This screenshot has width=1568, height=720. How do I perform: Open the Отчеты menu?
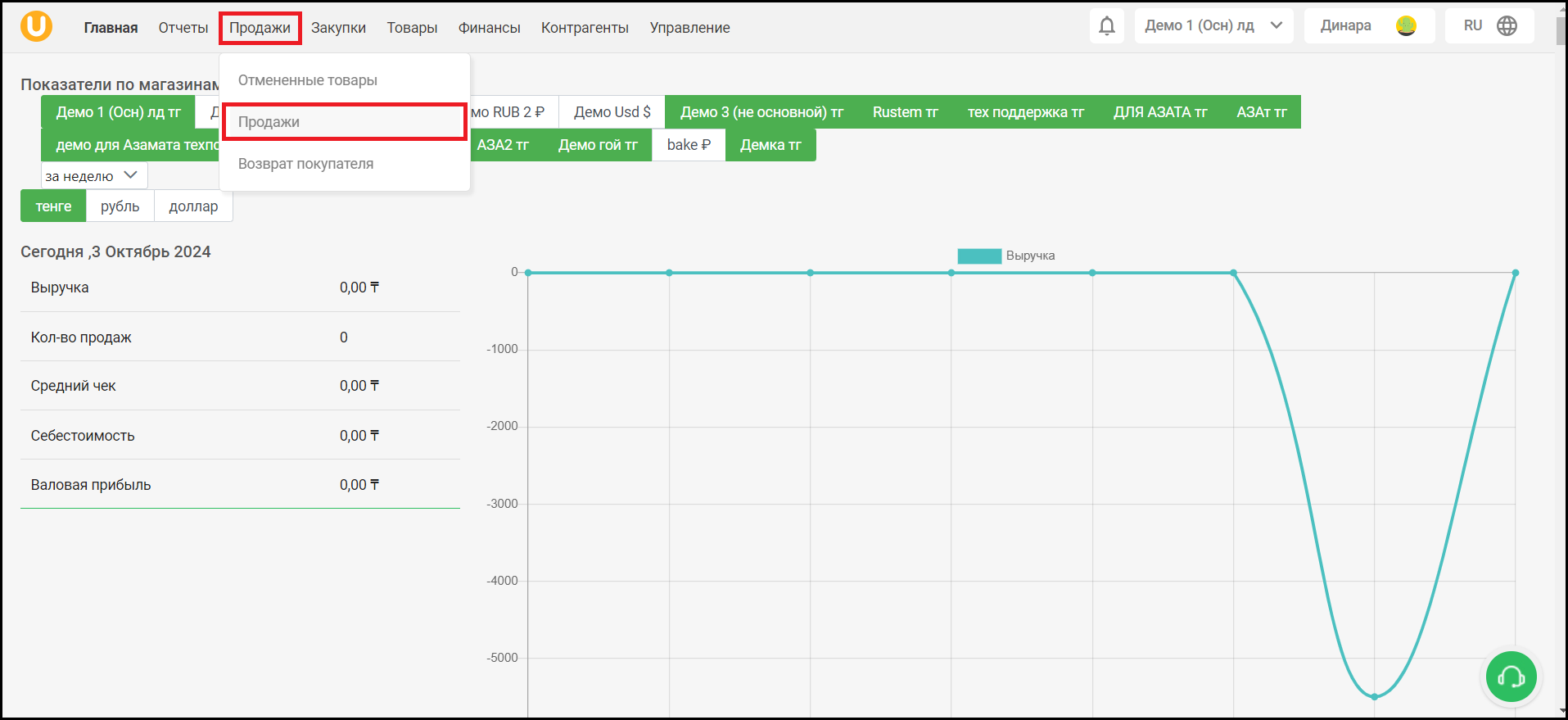click(183, 28)
